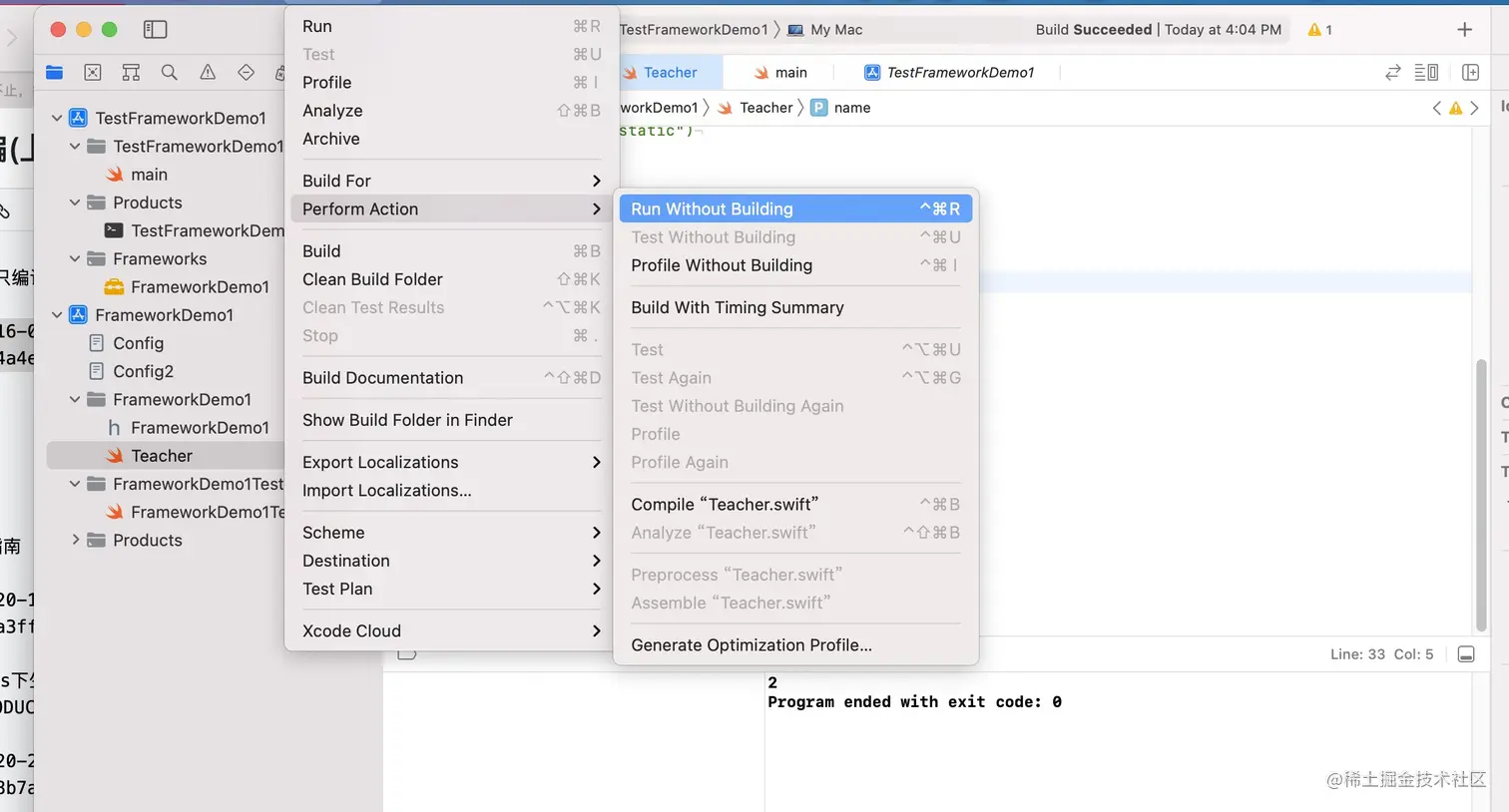Collapse the FrameworkDemo1Tests group

(x=75, y=484)
